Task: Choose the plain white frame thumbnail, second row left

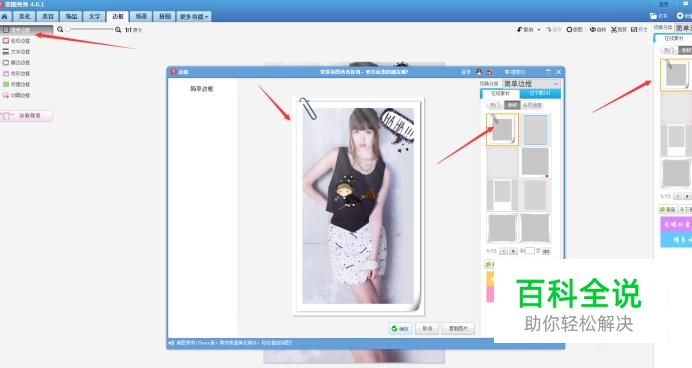Action: click(502, 162)
